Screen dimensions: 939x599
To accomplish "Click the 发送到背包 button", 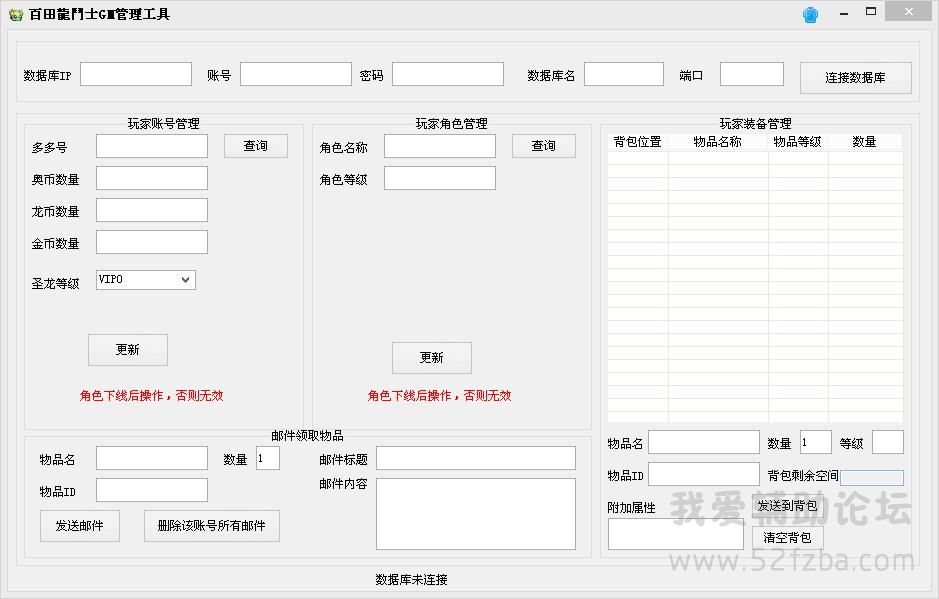I will click(x=787, y=506).
